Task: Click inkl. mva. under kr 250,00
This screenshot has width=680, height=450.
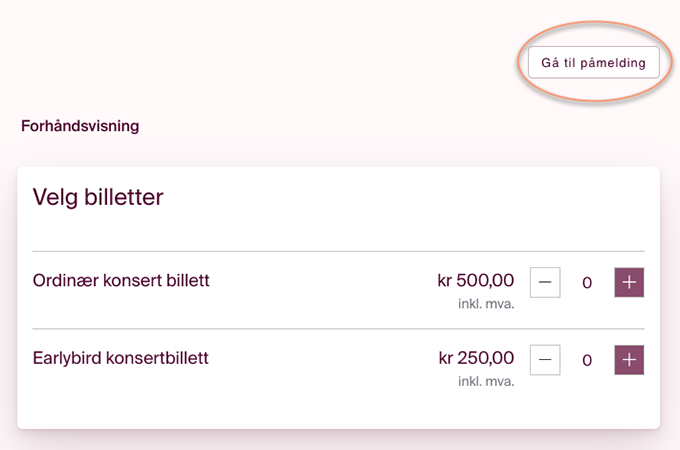Action: (x=486, y=381)
